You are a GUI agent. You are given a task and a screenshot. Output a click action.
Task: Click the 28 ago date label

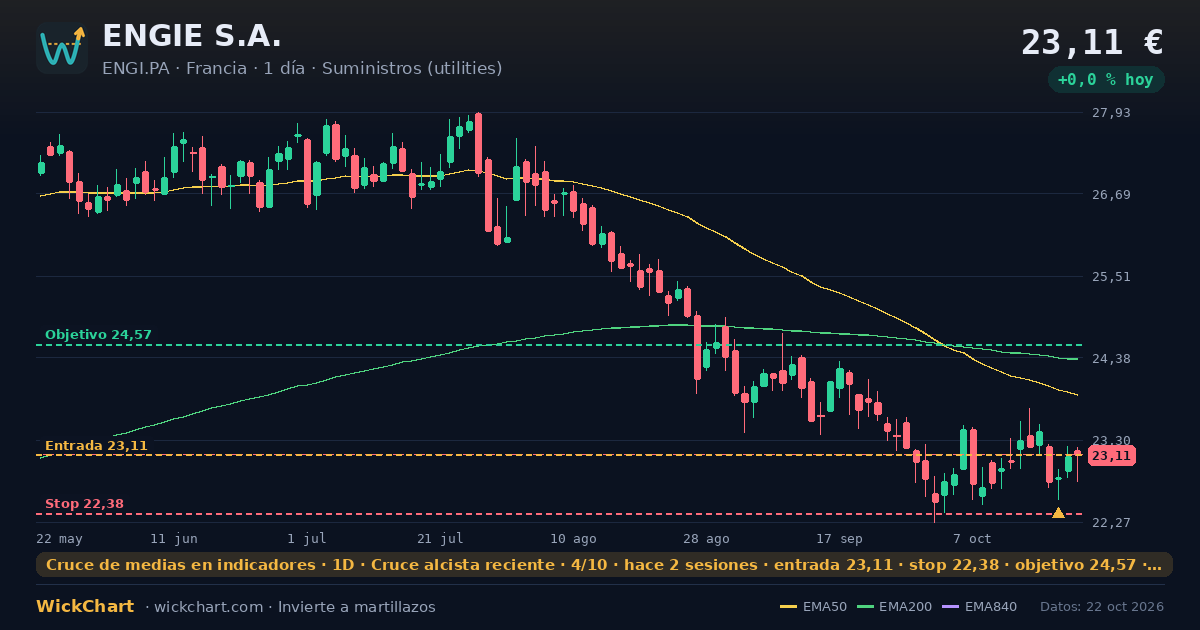[706, 538]
